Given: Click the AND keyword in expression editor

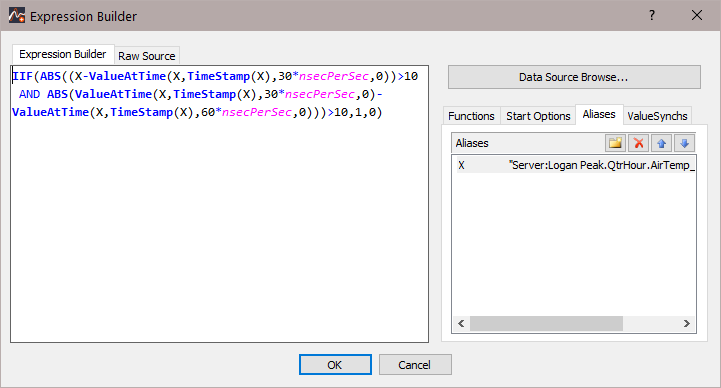Looking at the screenshot, I should coord(29,94).
